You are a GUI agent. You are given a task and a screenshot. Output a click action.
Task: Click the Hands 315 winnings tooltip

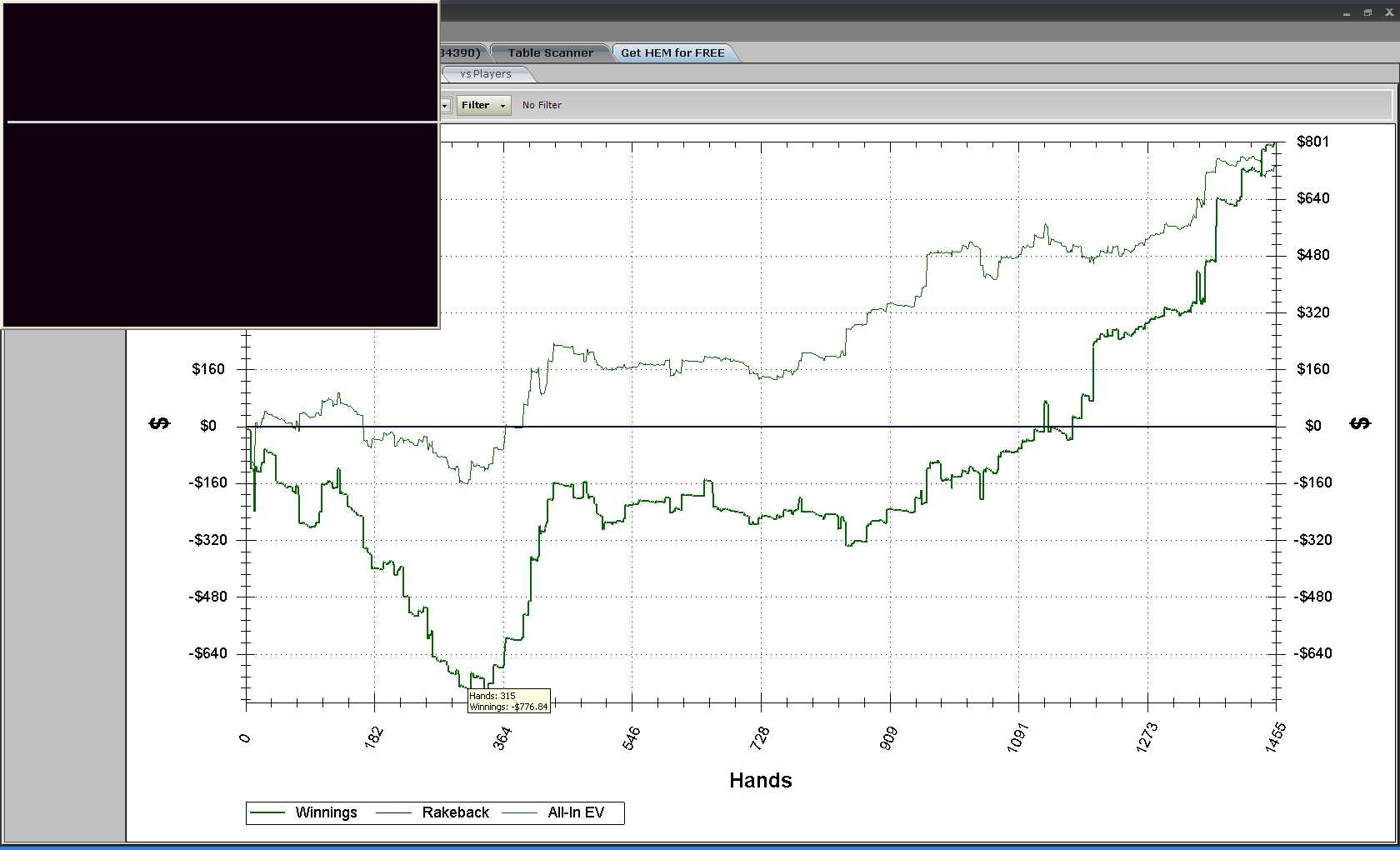(508, 701)
